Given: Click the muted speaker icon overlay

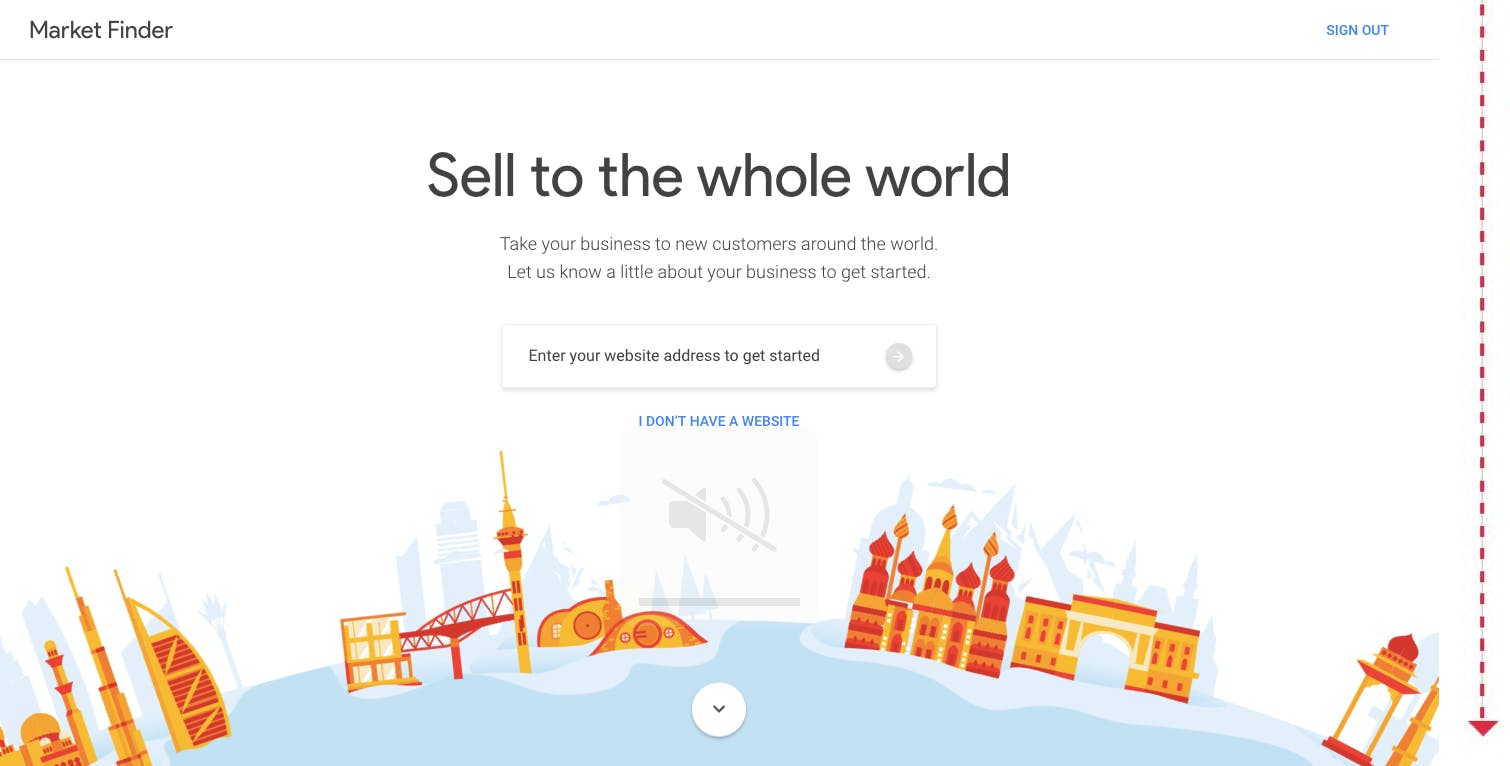Looking at the screenshot, I should coord(719,515).
